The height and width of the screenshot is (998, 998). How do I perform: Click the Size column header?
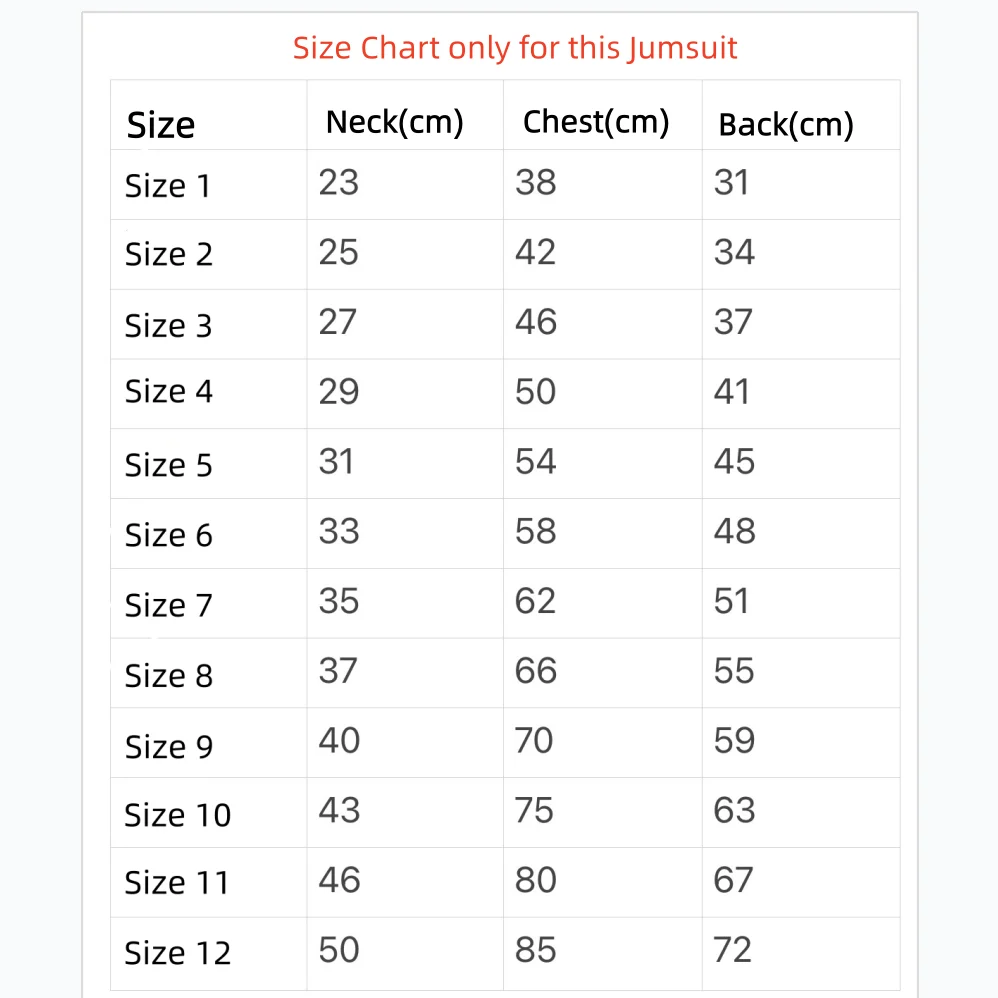click(160, 125)
